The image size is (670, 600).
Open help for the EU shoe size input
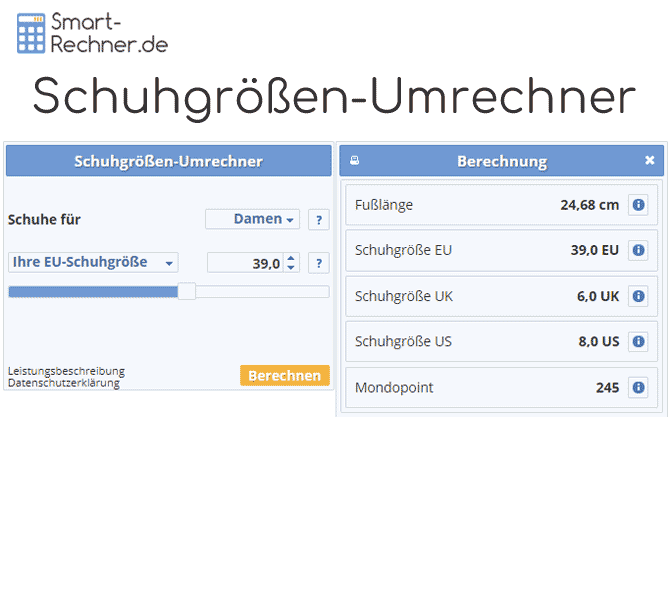(318, 263)
